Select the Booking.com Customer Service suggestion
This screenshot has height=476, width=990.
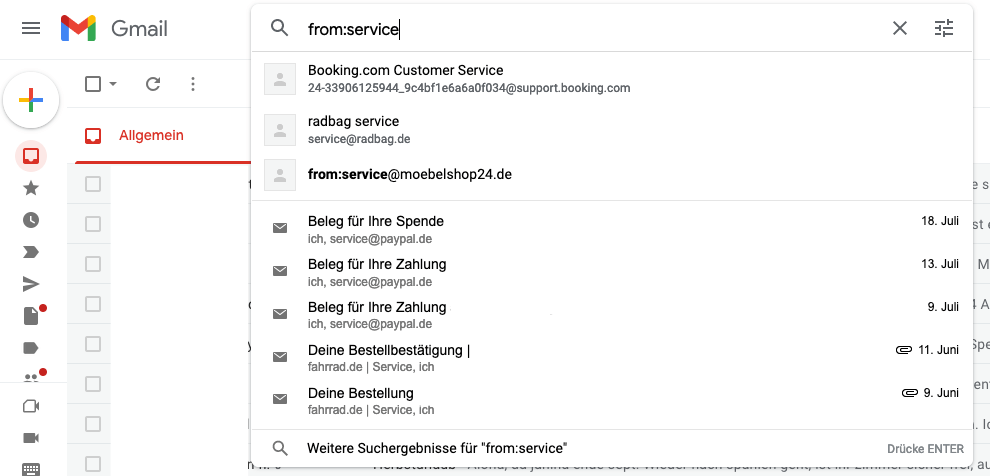point(612,79)
